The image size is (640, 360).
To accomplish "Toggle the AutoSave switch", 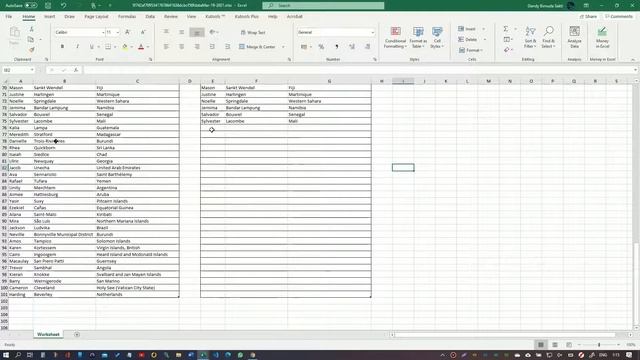I will click(x=31, y=6).
